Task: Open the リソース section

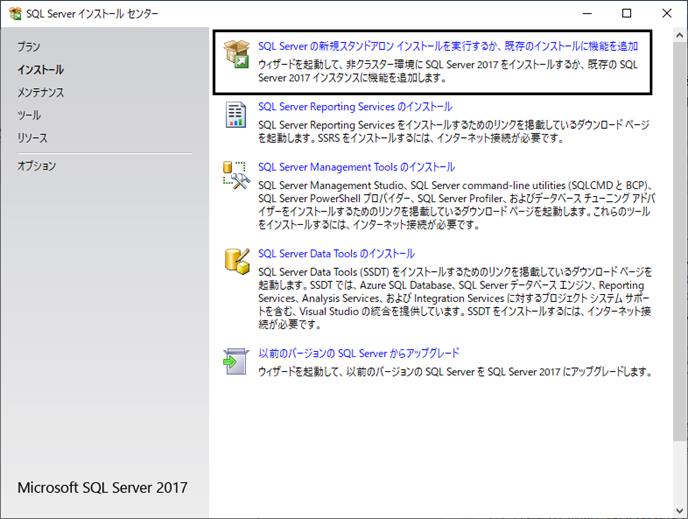Action: 32,138
